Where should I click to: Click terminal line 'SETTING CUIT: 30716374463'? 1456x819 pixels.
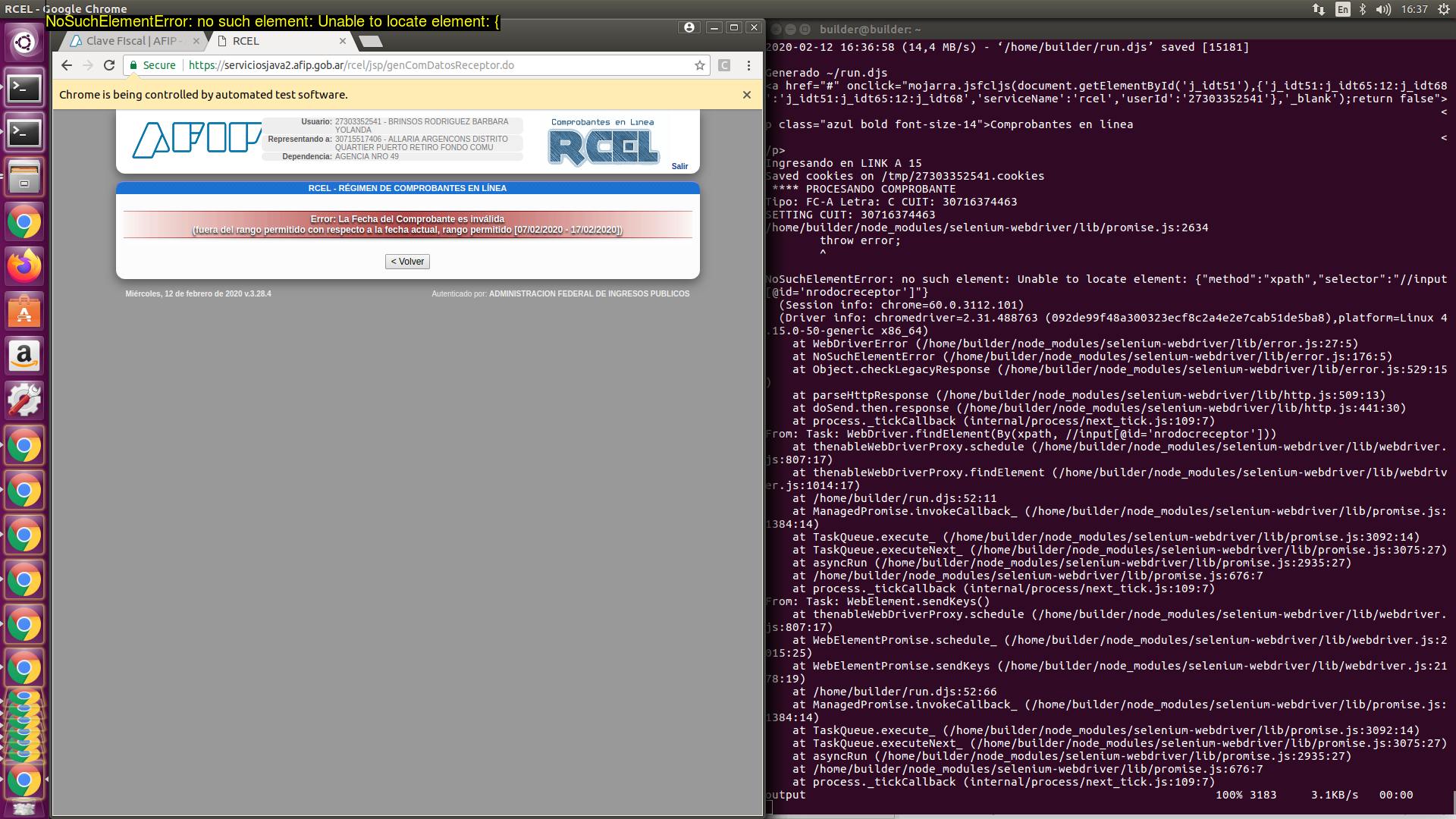850,215
